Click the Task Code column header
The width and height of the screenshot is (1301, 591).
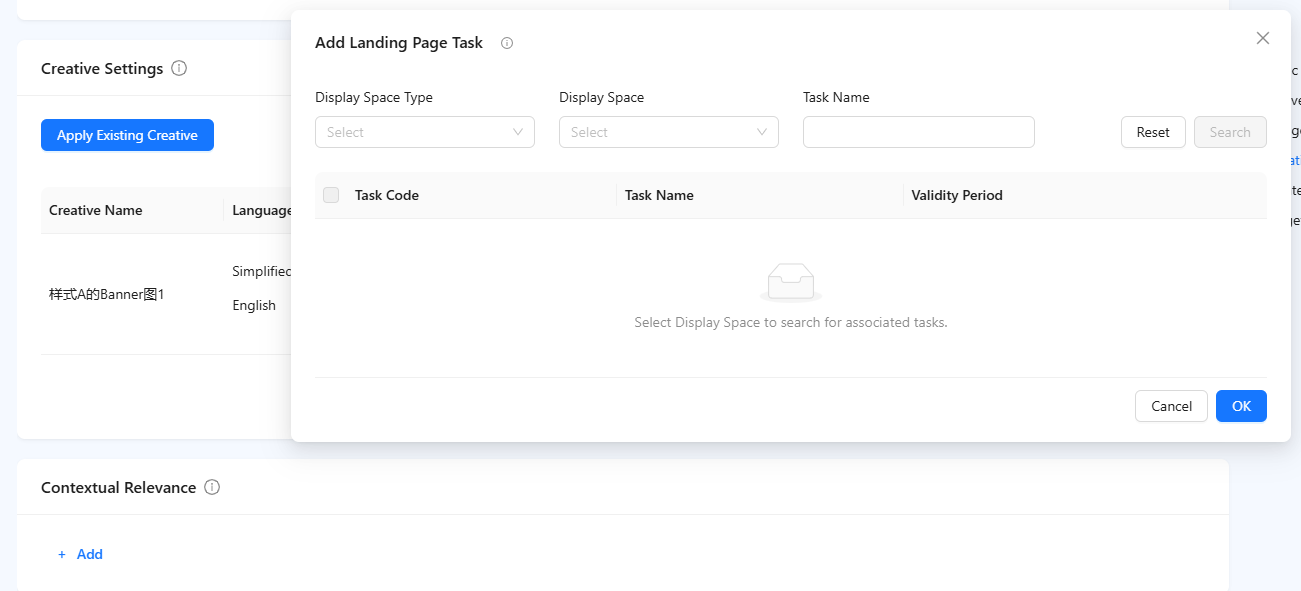tap(387, 195)
